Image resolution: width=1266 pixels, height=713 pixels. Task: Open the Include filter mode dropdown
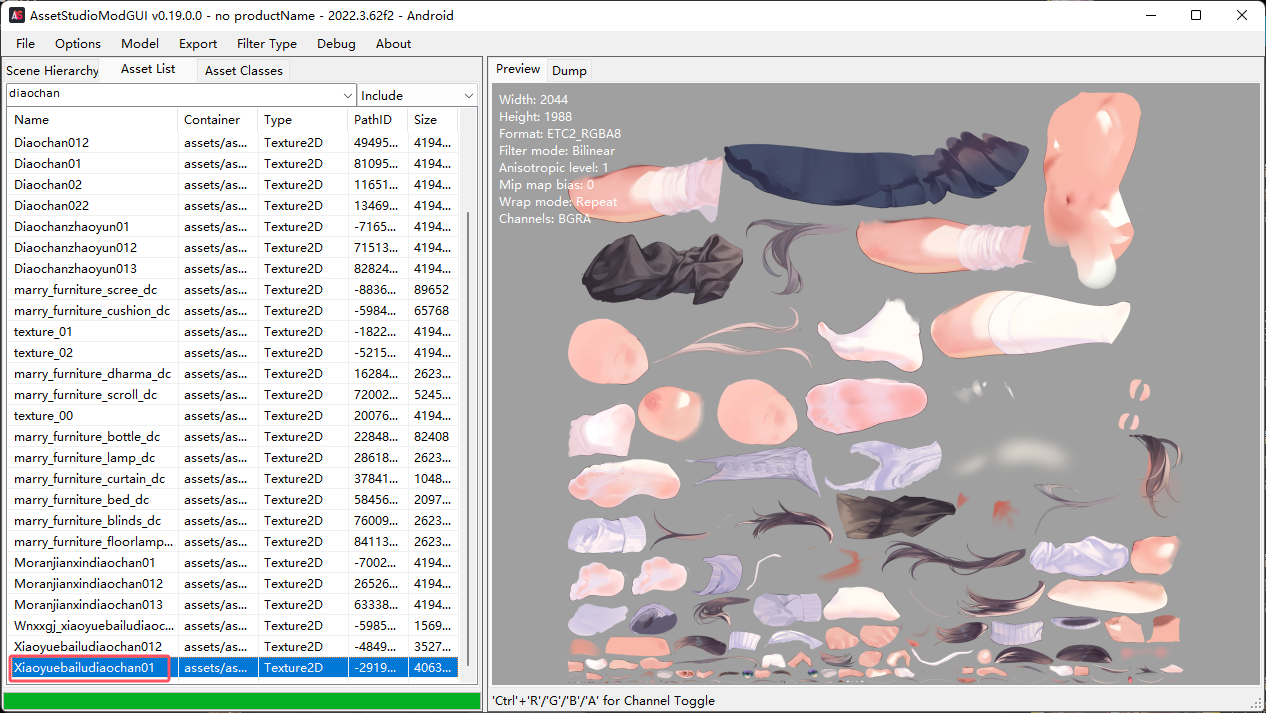418,95
